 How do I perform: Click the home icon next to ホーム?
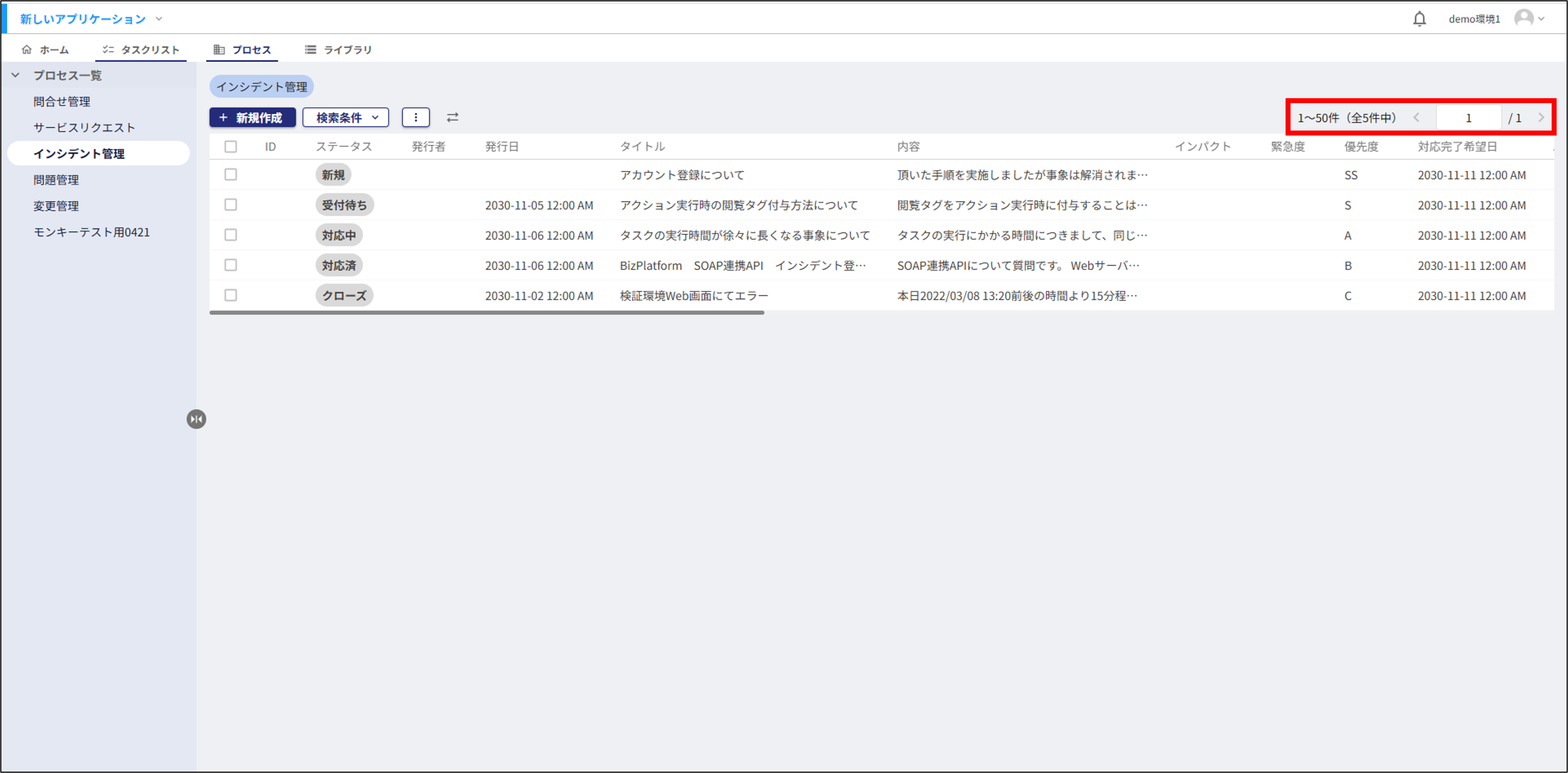tap(27, 49)
